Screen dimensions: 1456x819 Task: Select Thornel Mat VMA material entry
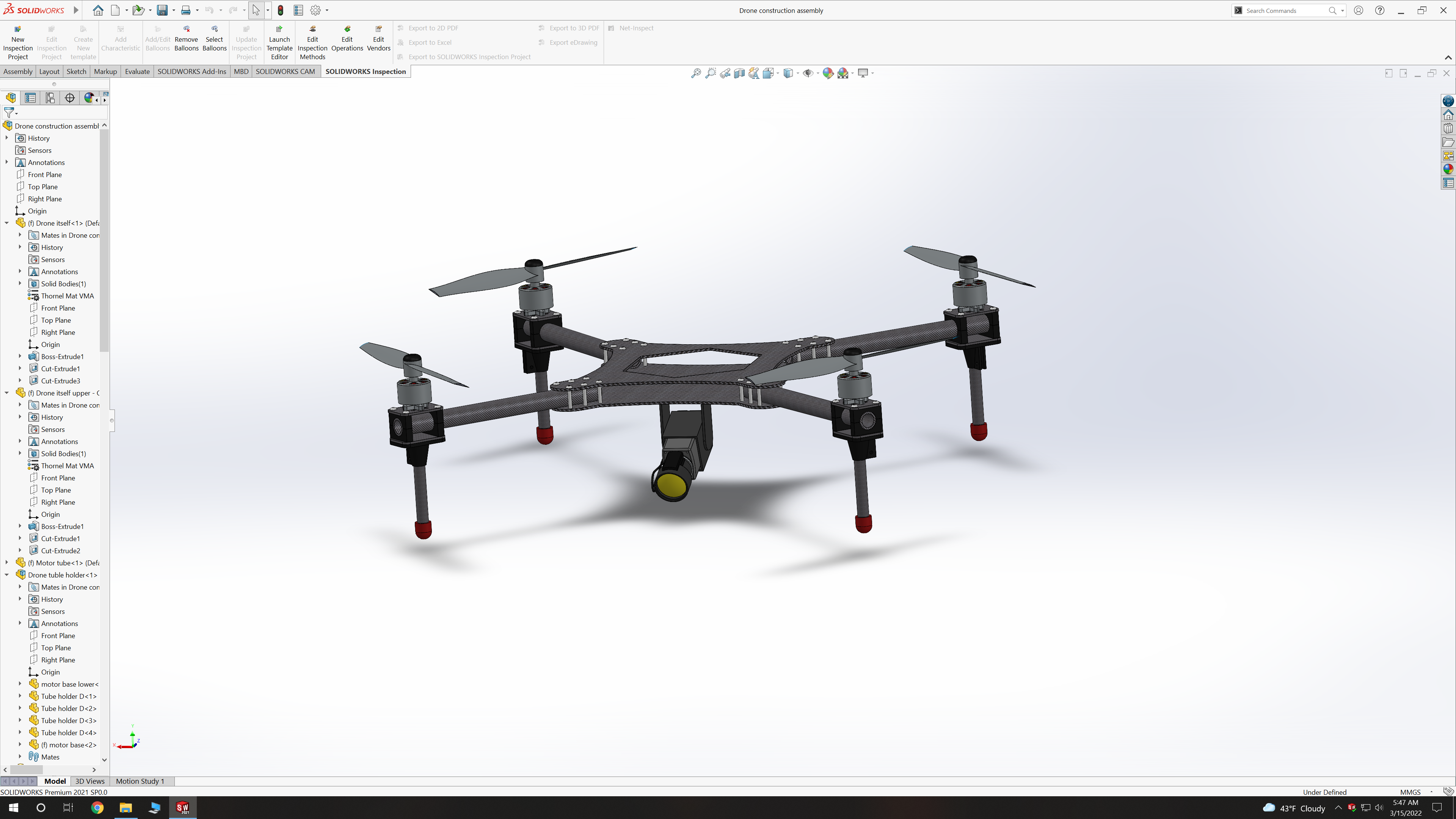tap(67, 296)
